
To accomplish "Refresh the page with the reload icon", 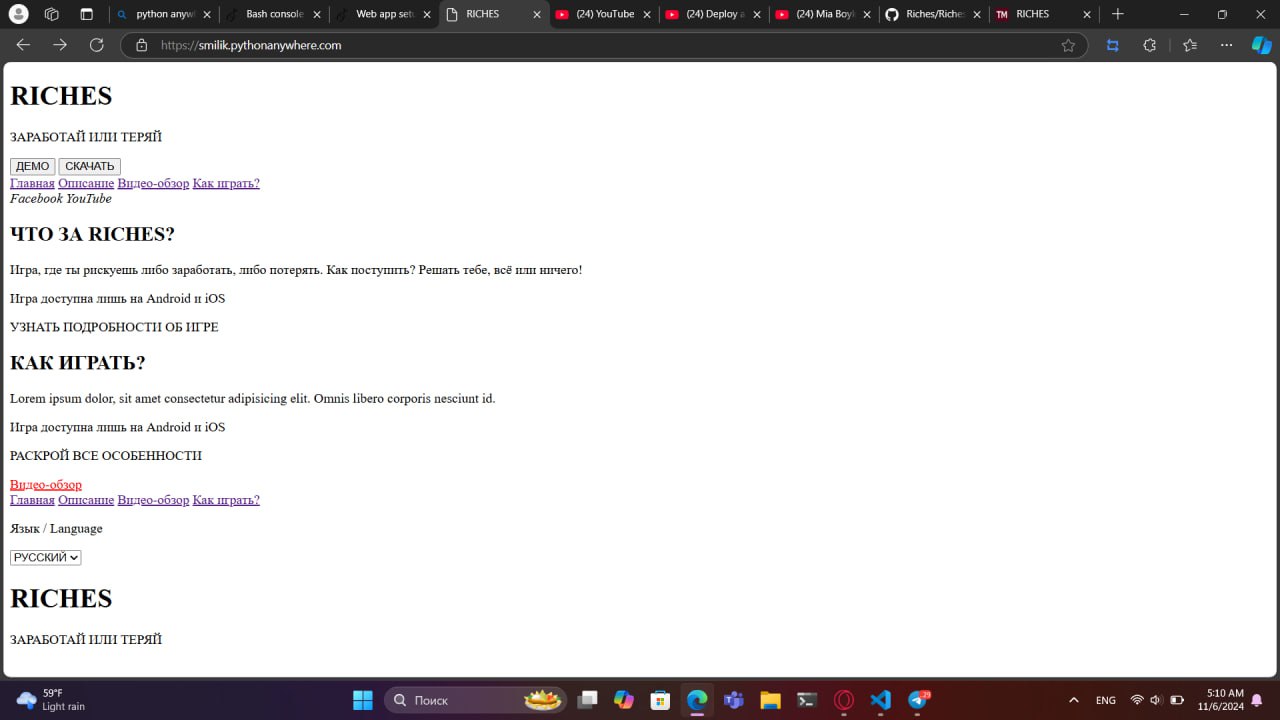I will tap(97, 45).
